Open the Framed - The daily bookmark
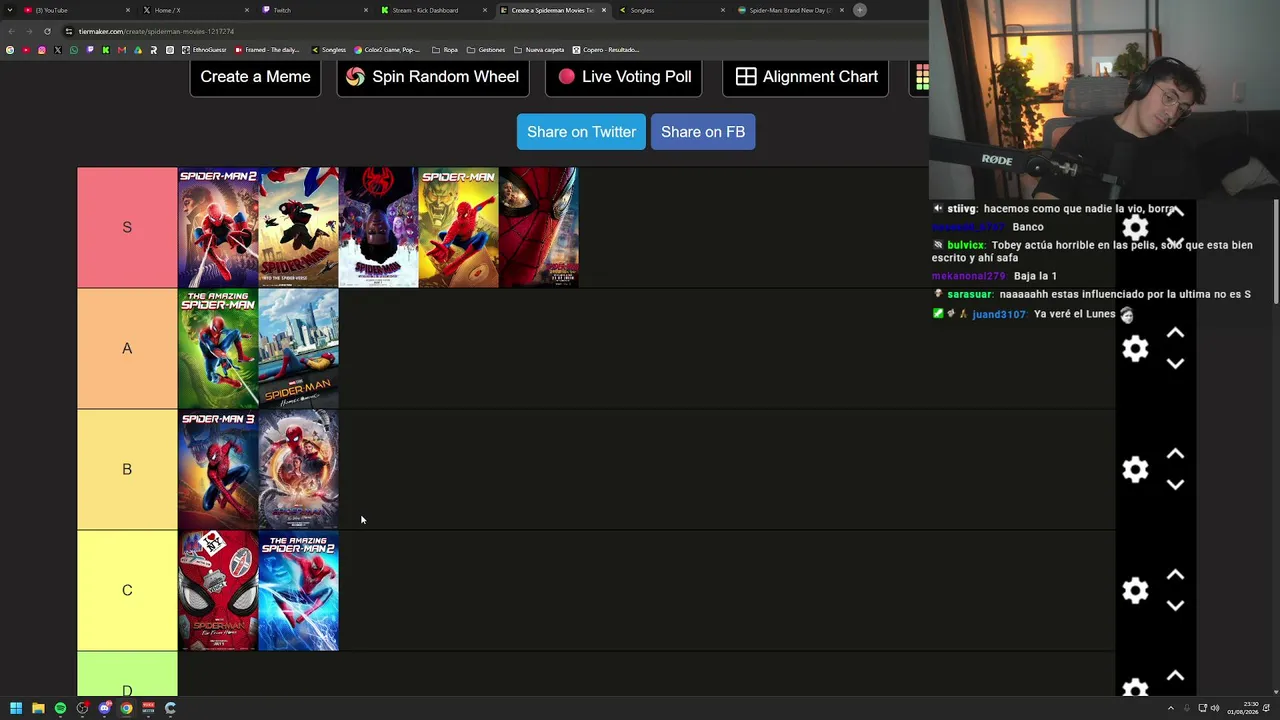The height and width of the screenshot is (720, 1280). coord(267,50)
